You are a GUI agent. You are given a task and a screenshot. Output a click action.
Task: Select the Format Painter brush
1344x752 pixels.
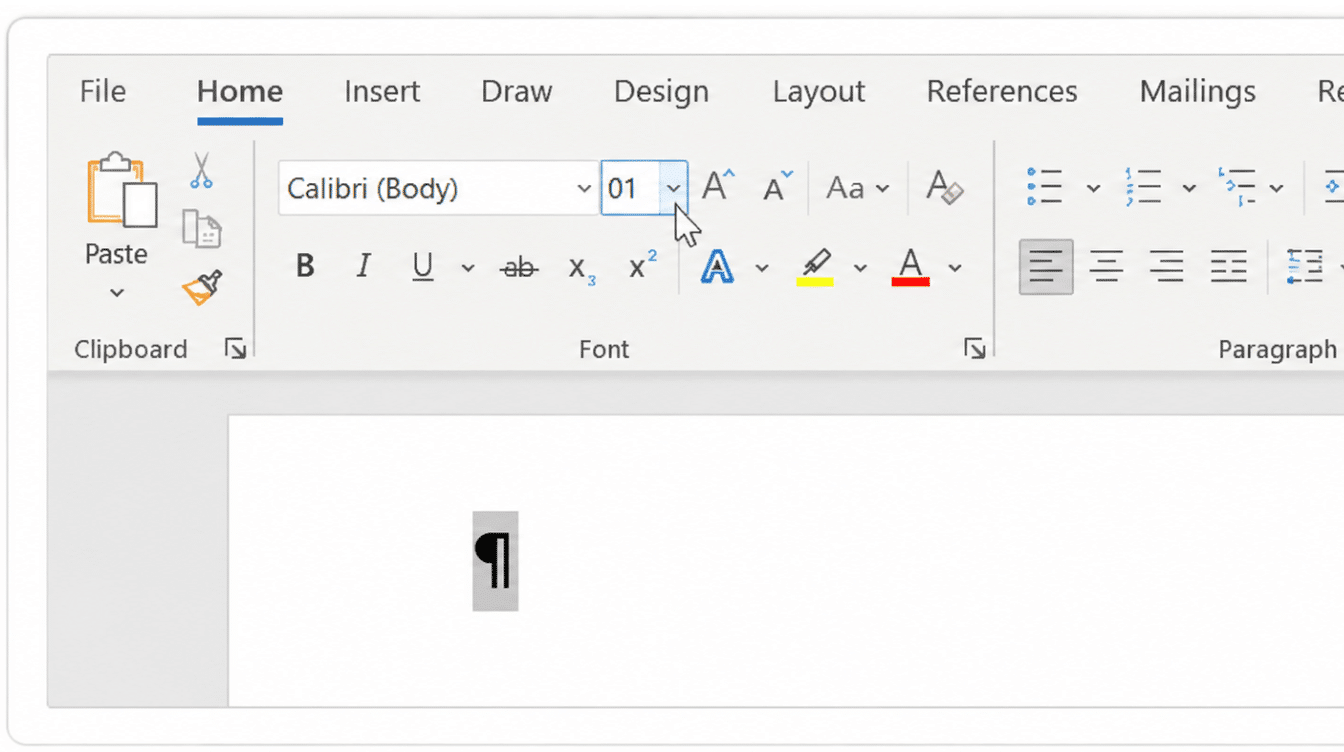(201, 288)
